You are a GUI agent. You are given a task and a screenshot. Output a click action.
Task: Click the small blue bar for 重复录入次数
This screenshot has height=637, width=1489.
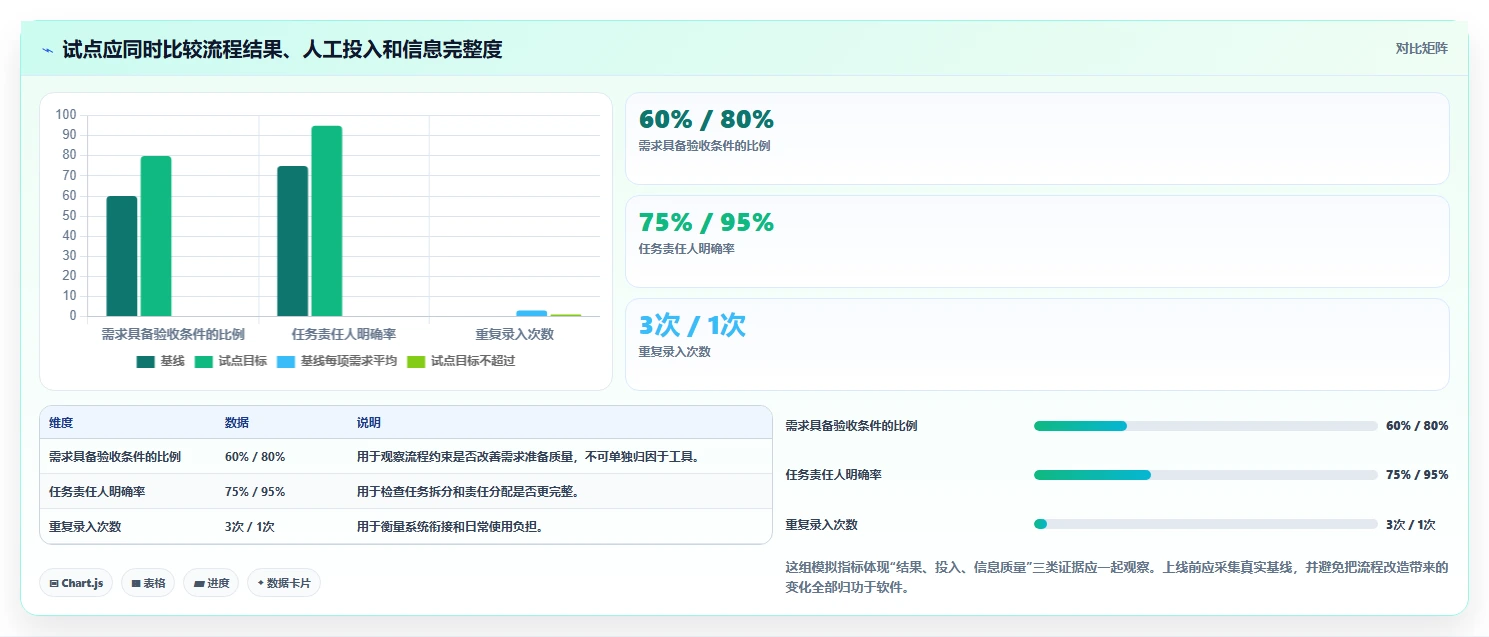point(532,313)
